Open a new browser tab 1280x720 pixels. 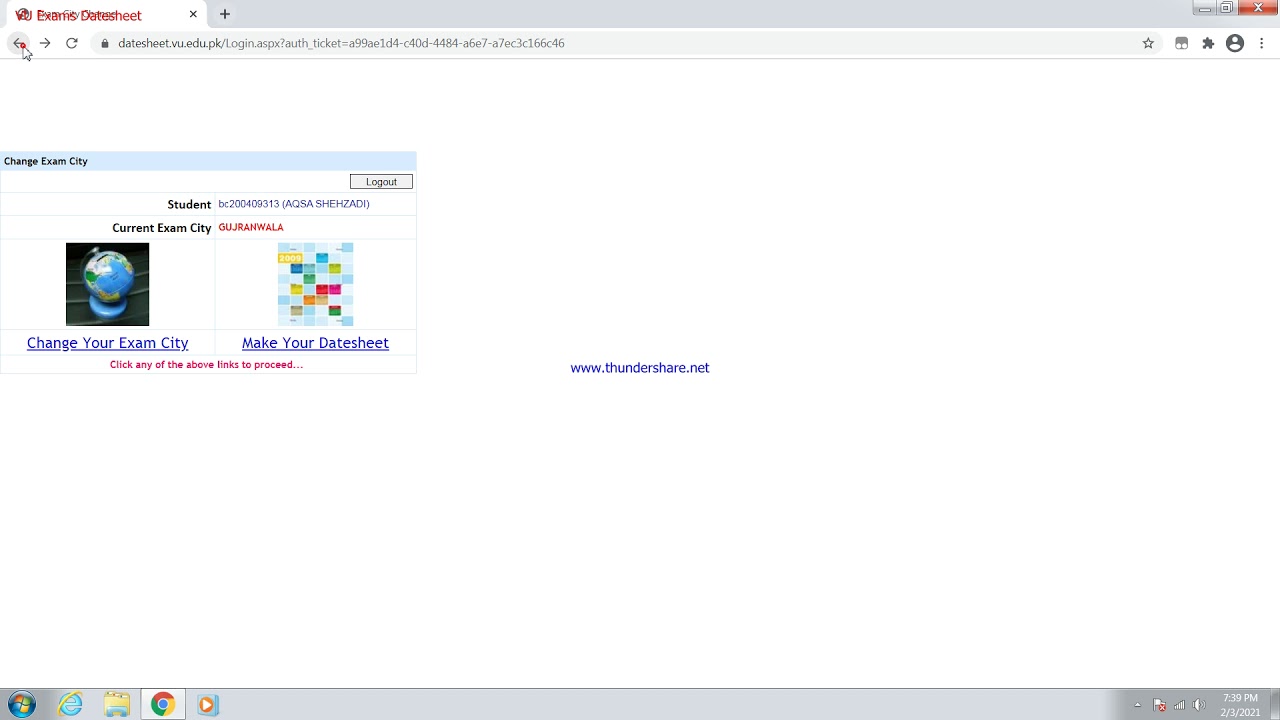click(x=225, y=14)
